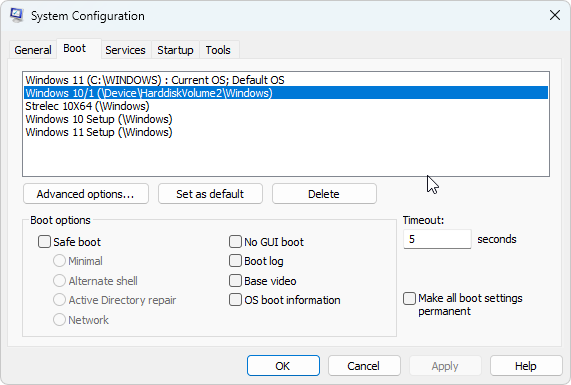The width and height of the screenshot is (571, 385).
Task: Delete the selected boot entry
Action: [324, 194]
